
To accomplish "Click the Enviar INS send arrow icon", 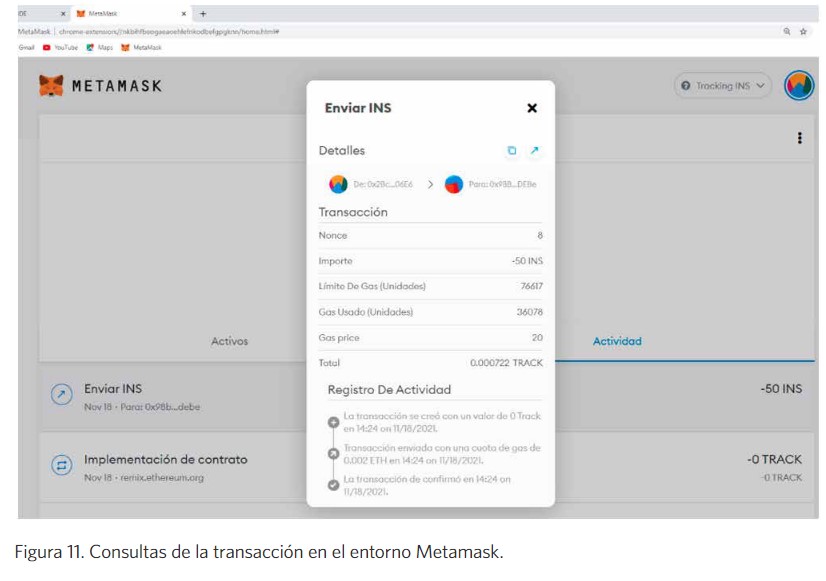I will click(x=62, y=394).
